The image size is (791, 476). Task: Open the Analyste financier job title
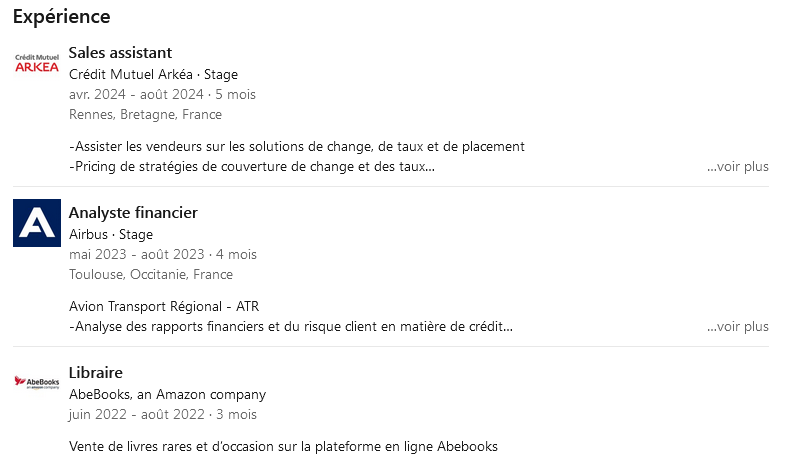click(133, 213)
